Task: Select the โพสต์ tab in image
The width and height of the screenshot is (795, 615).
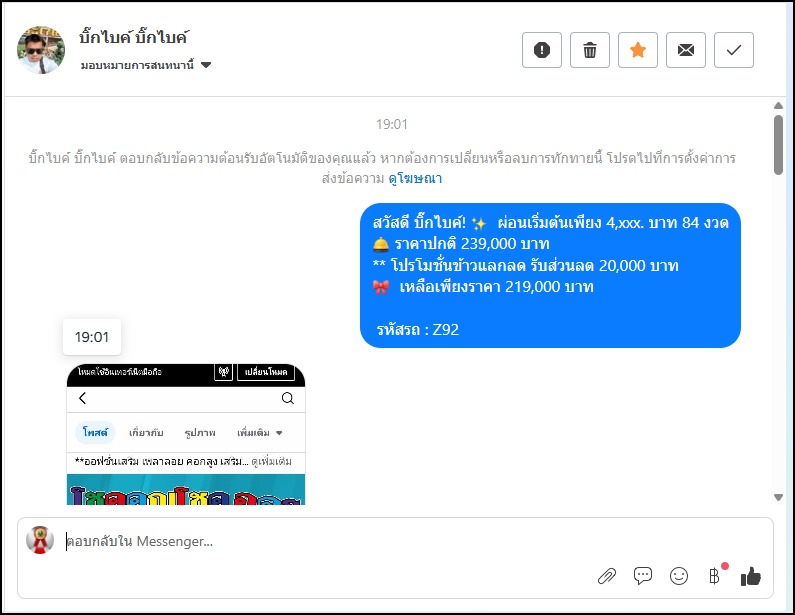Action: pyautogui.click(x=95, y=432)
